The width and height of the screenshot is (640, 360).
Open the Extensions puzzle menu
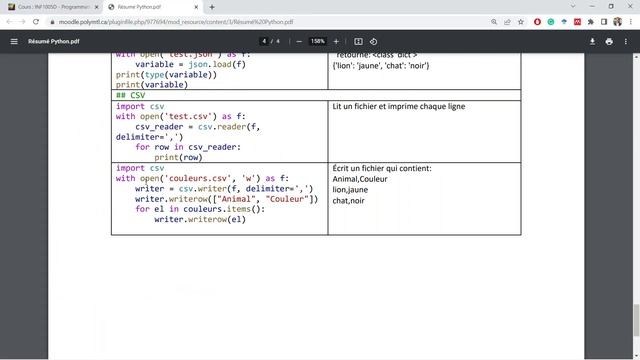tap(591, 22)
